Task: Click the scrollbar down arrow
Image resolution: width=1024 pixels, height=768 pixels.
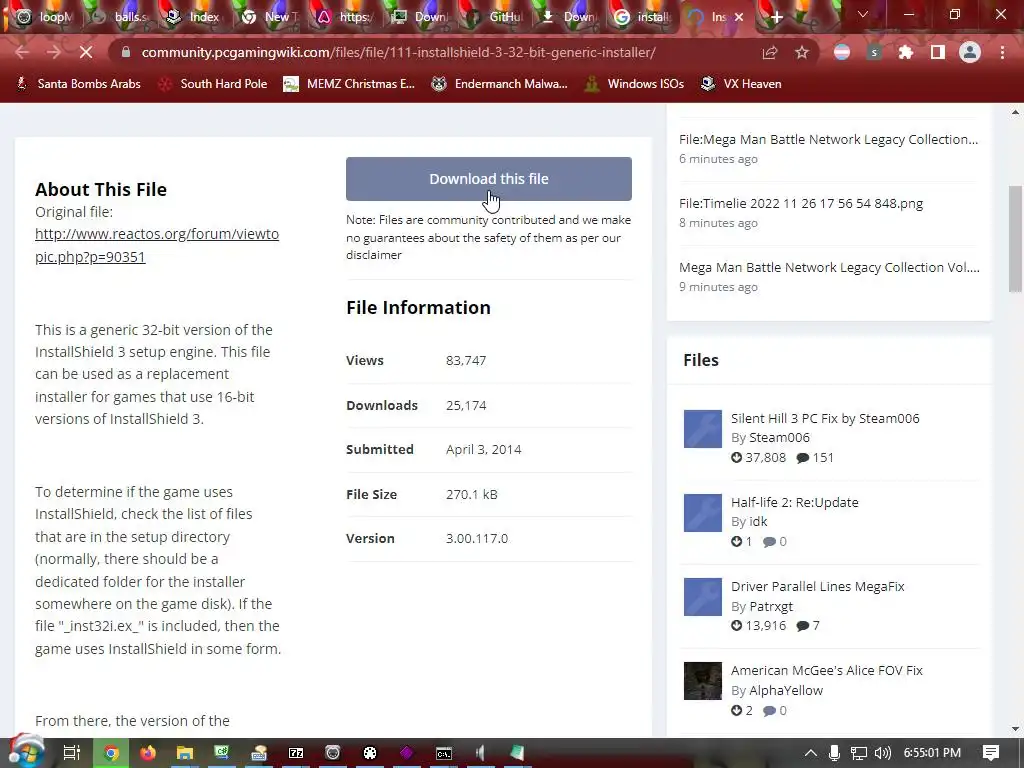Action: pyautogui.click(x=1015, y=729)
